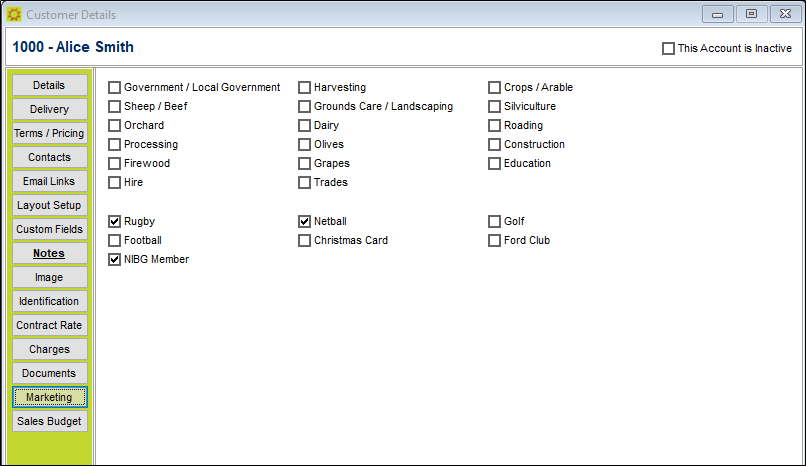Tick This Account is Inactive

tap(668, 48)
